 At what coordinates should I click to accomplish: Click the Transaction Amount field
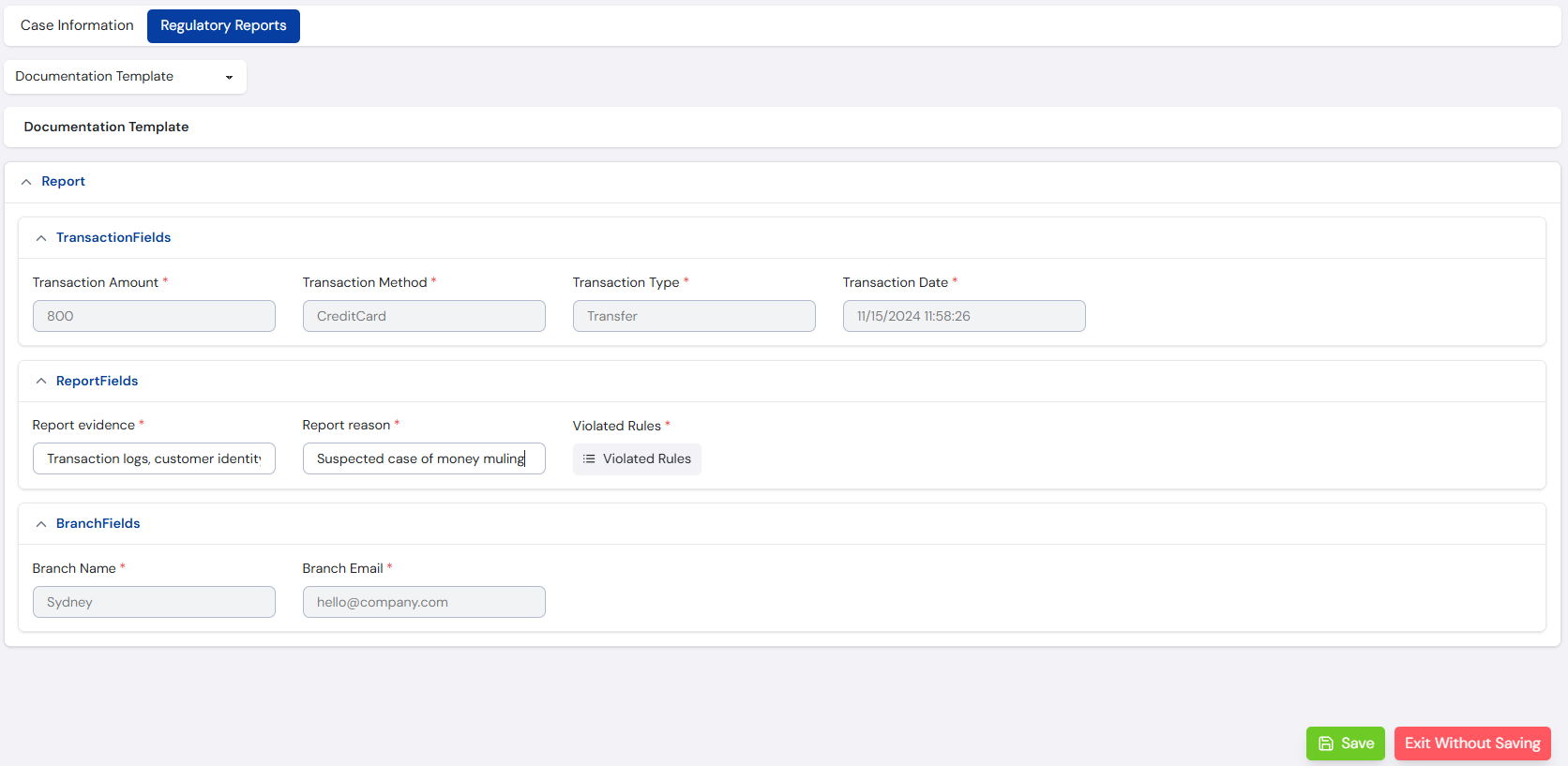[154, 316]
